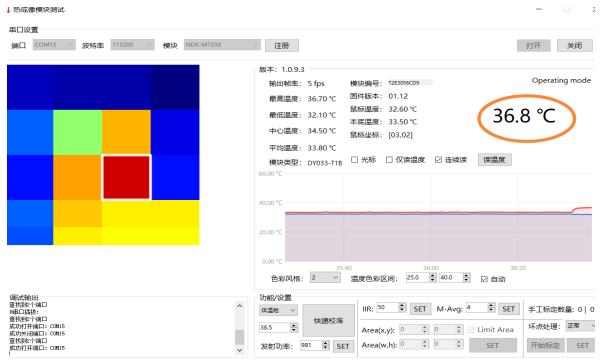
Task: Open the 波特率 115200 baud rate dropdown
Action: pyautogui.click(x=133, y=45)
